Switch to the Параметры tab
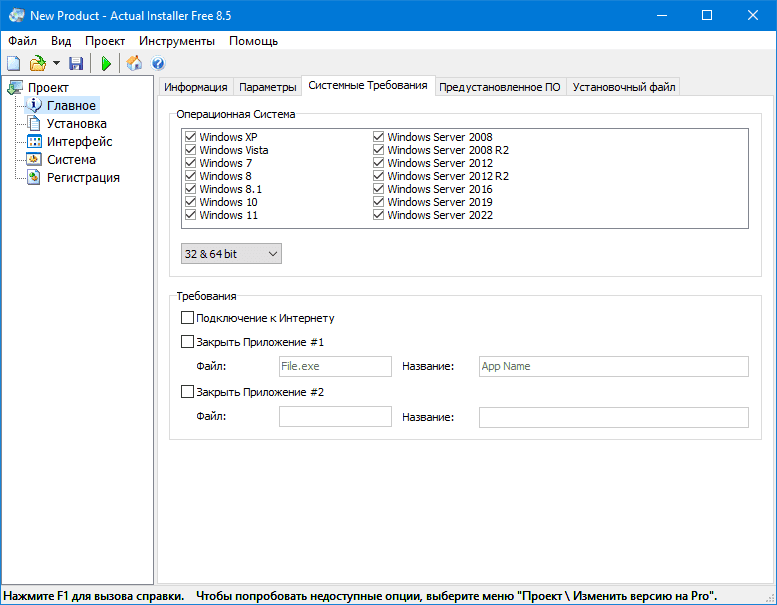777x605 pixels. coord(268,87)
